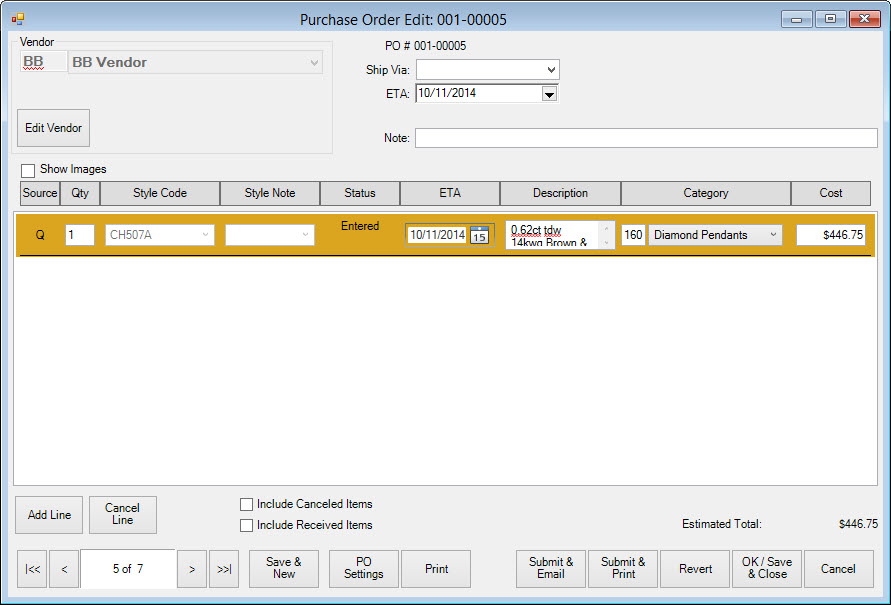Image resolution: width=891 pixels, height=605 pixels.
Task: Click the Note text field
Action: tap(645, 138)
